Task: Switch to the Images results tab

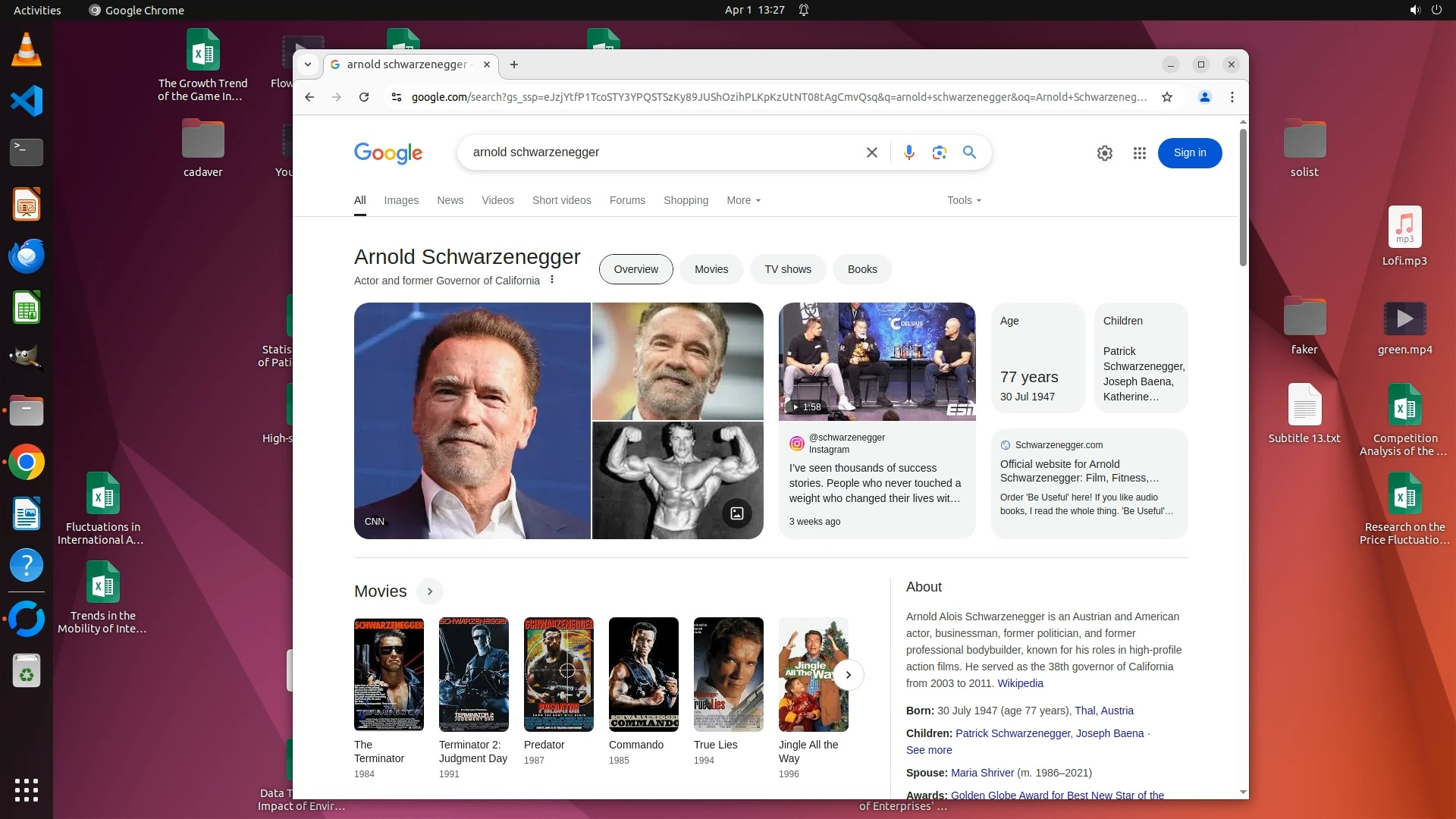Action: click(x=401, y=200)
